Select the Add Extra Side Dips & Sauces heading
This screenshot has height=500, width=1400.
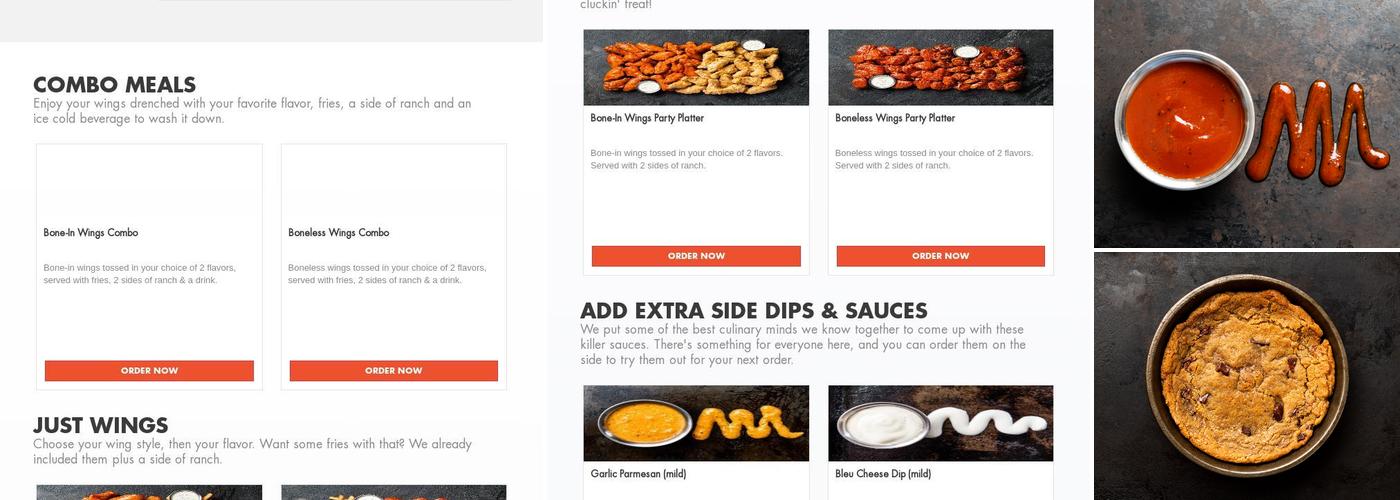tap(754, 311)
